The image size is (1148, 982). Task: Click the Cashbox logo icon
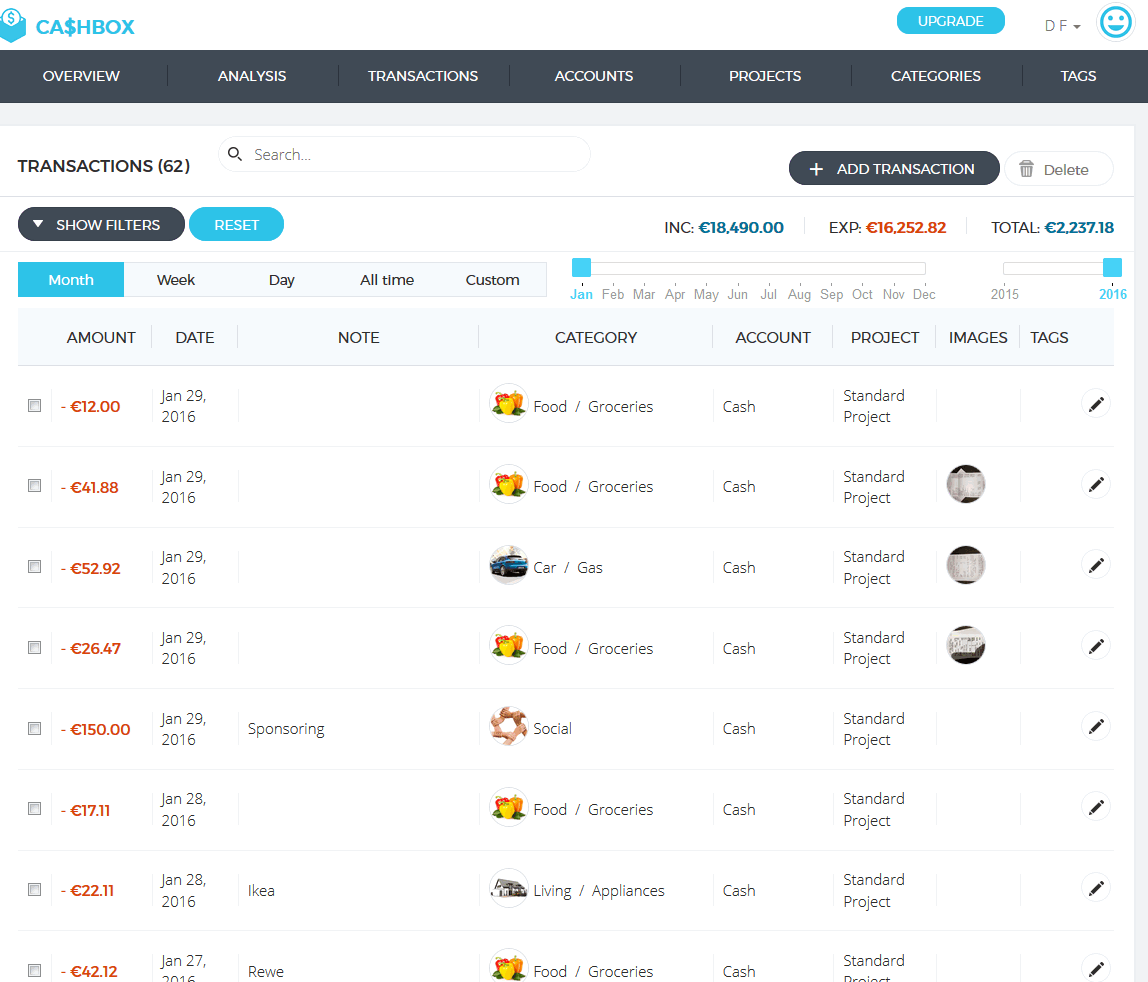click(13, 25)
